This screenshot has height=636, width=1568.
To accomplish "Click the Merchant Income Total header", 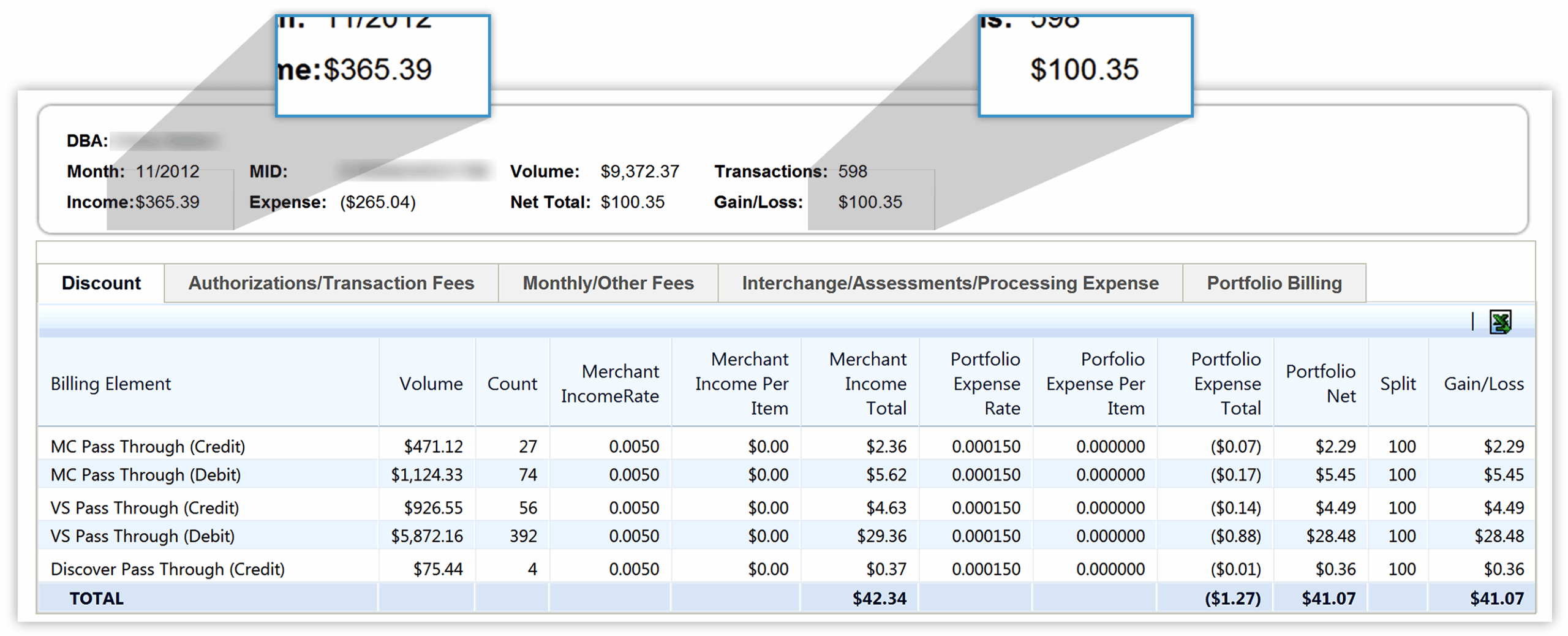I will click(x=867, y=384).
